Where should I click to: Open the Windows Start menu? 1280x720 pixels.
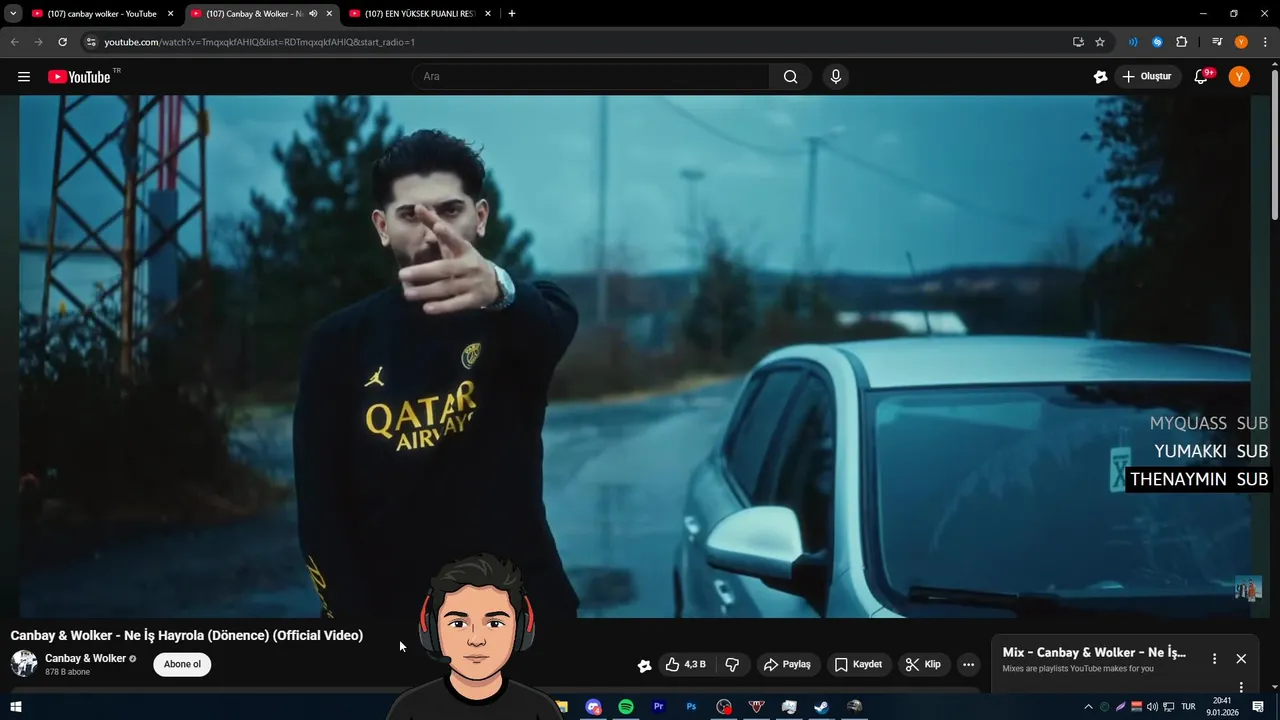[x=15, y=707]
